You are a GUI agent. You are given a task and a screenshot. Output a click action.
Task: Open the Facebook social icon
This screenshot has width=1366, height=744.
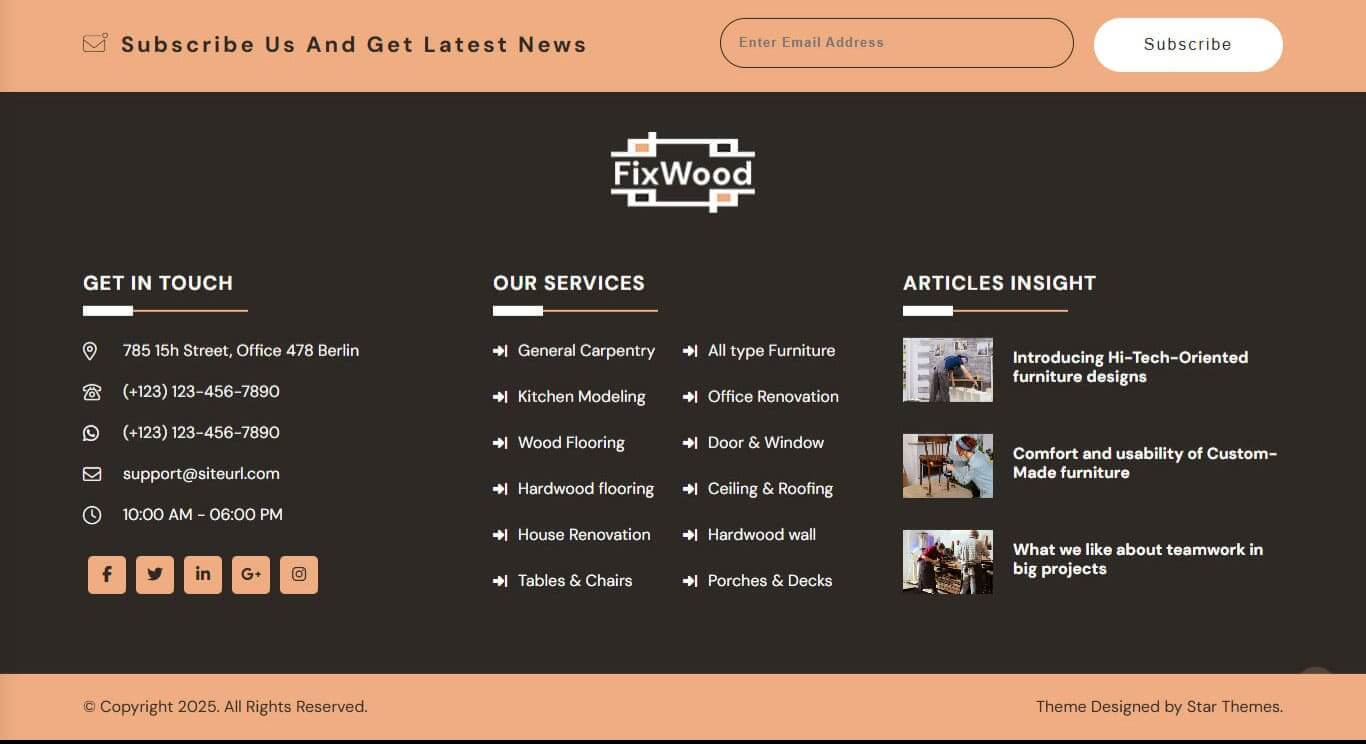tap(107, 575)
